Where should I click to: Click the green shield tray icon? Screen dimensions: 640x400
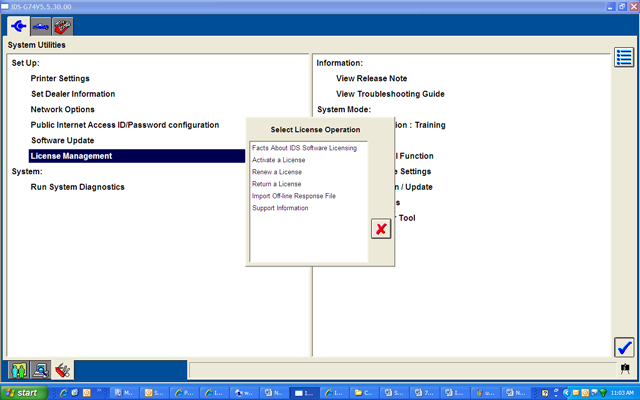(603, 393)
